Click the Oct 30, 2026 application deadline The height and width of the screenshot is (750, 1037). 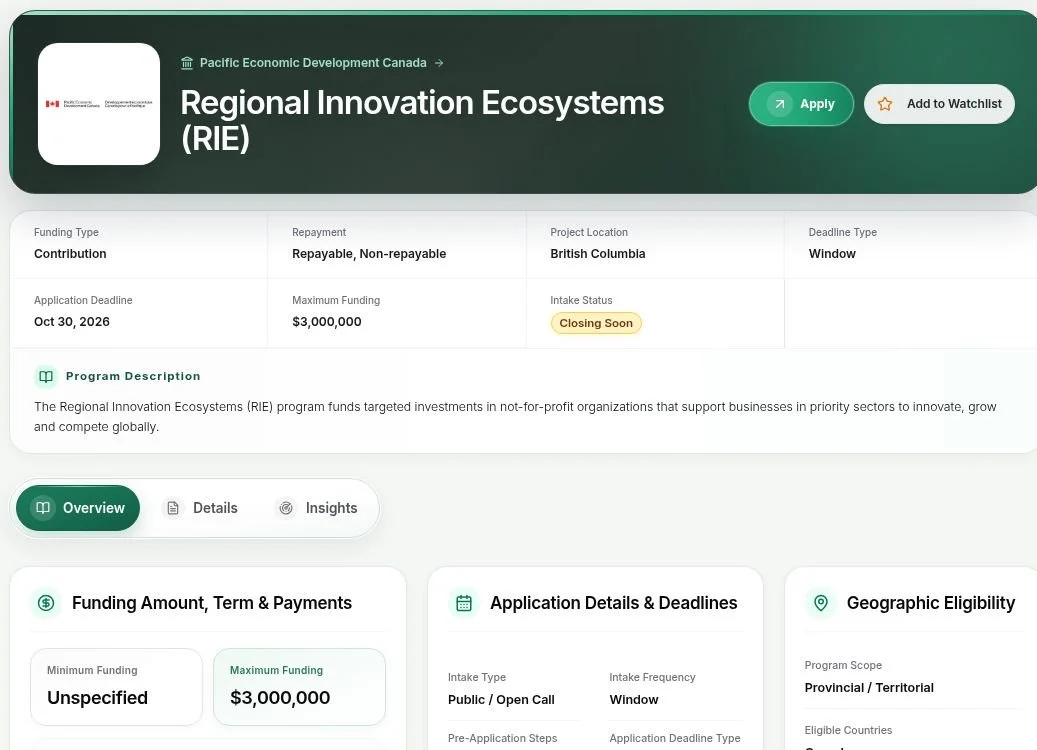(71, 322)
